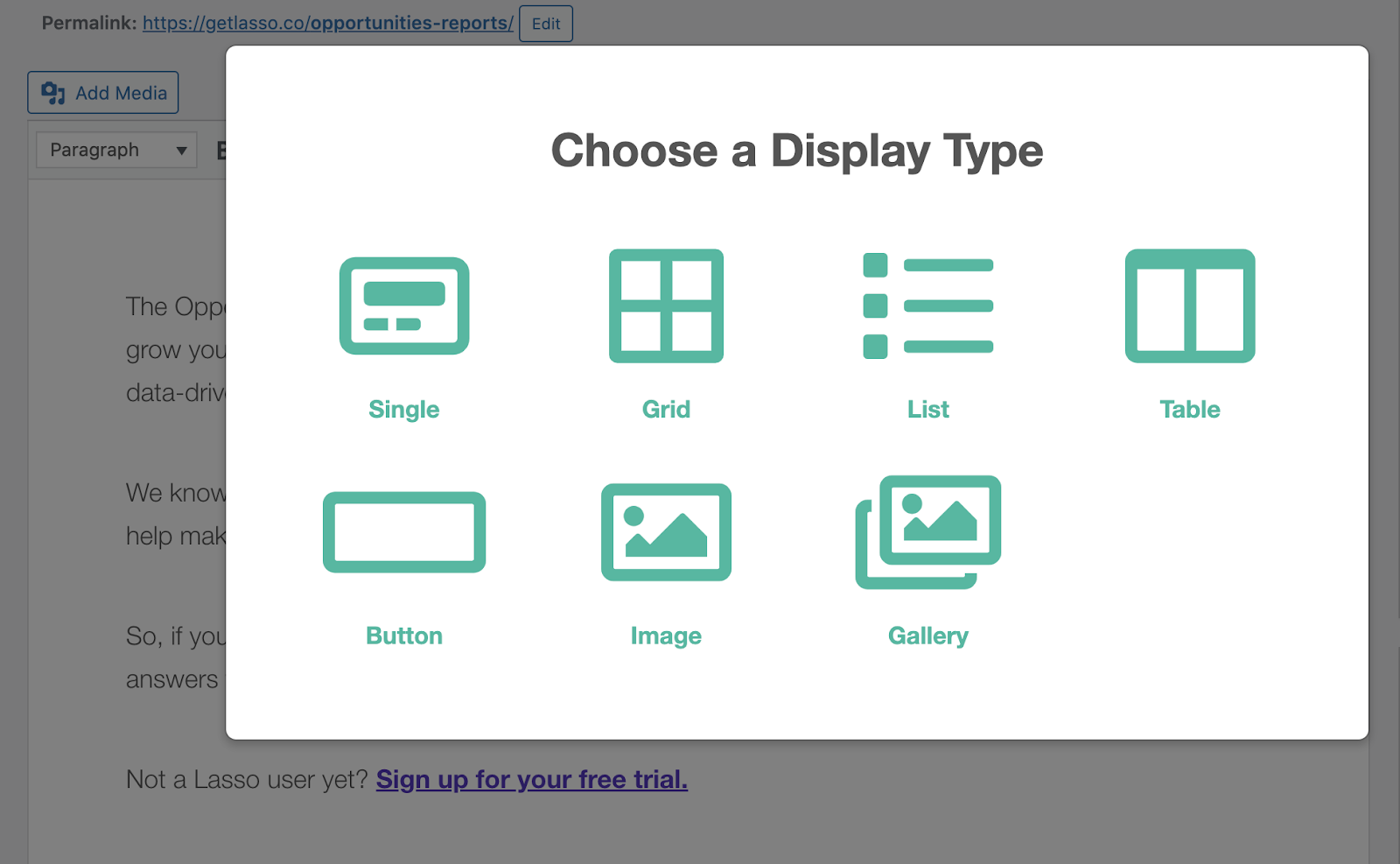Click the Table label

pyautogui.click(x=1190, y=410)
